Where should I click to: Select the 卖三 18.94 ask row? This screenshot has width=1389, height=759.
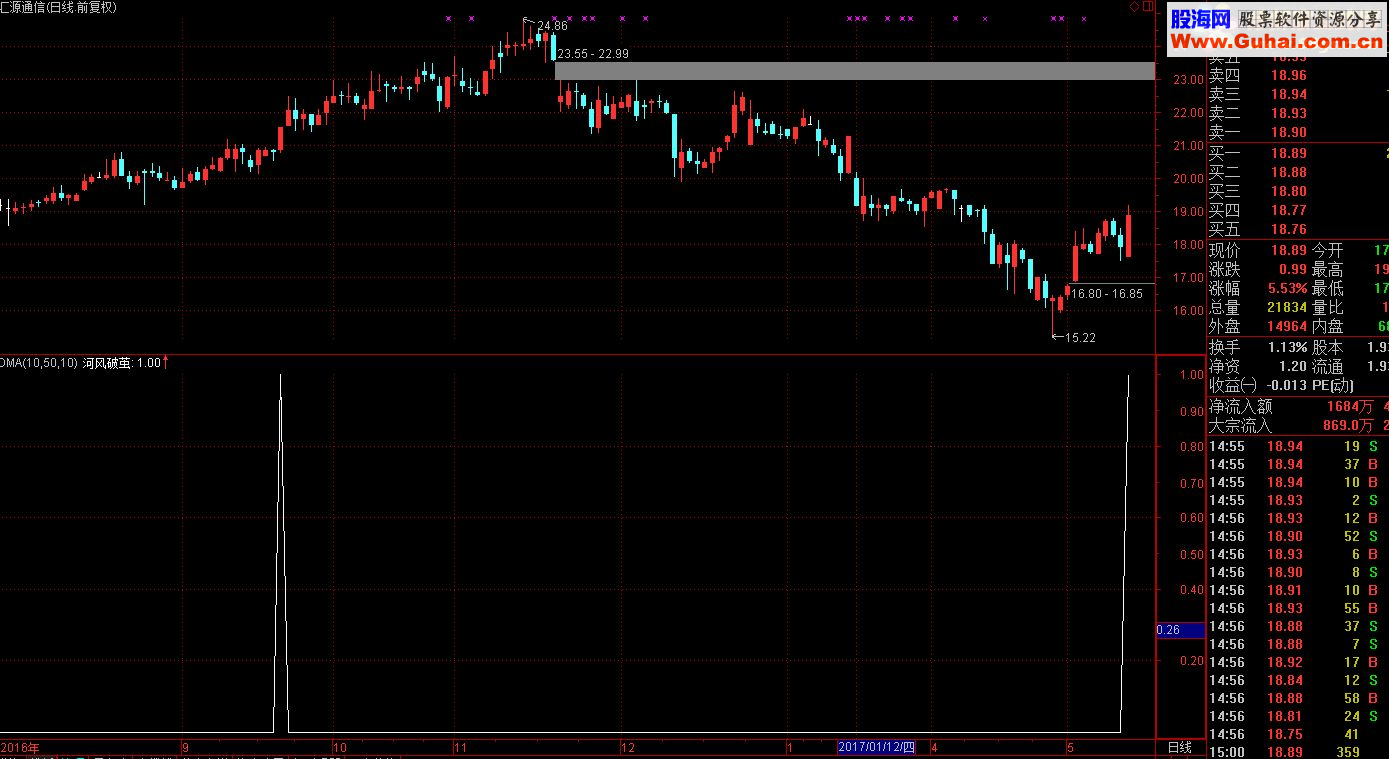tap(1298, 94)
